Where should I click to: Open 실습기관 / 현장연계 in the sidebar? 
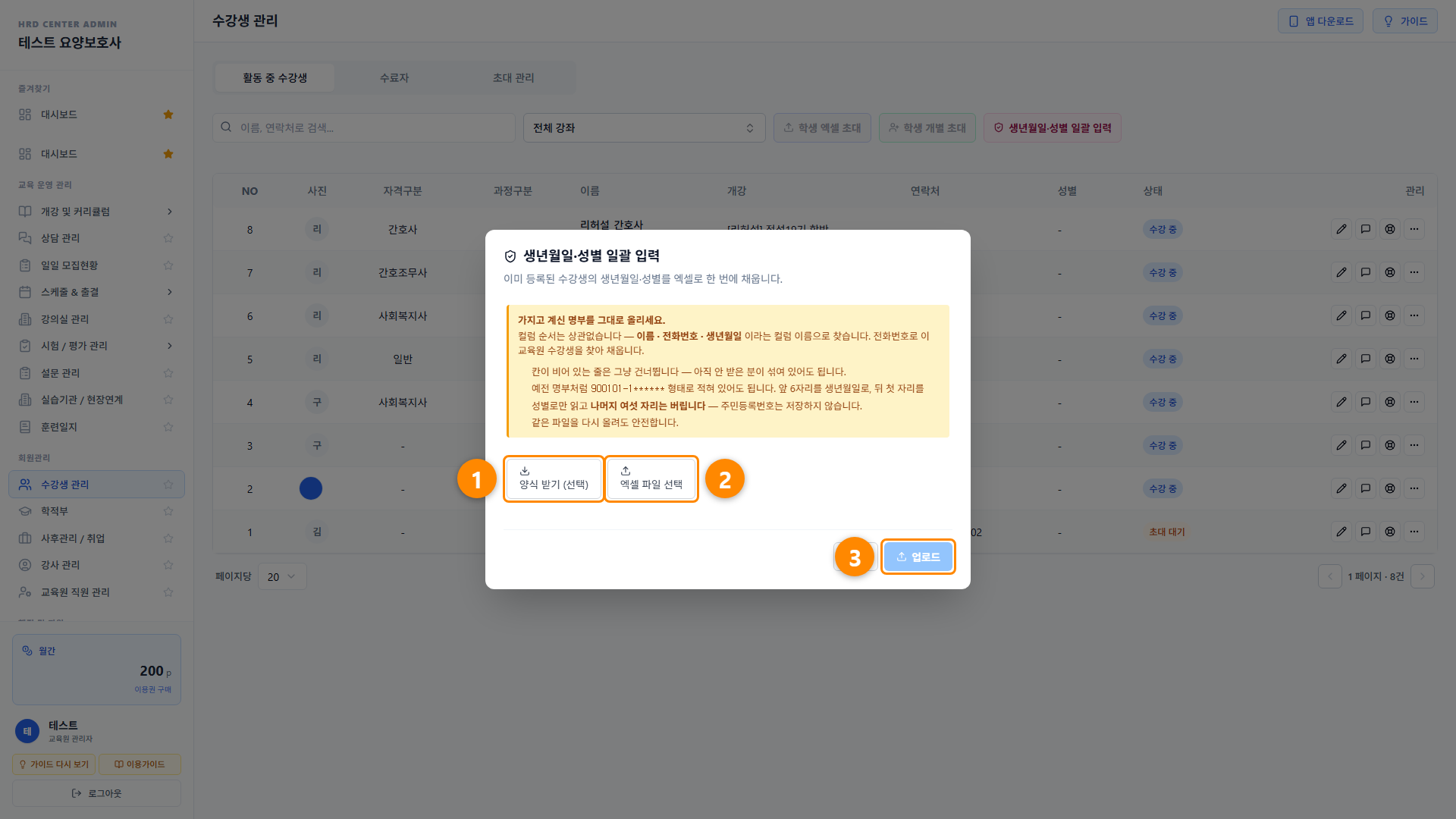point(96,400)
